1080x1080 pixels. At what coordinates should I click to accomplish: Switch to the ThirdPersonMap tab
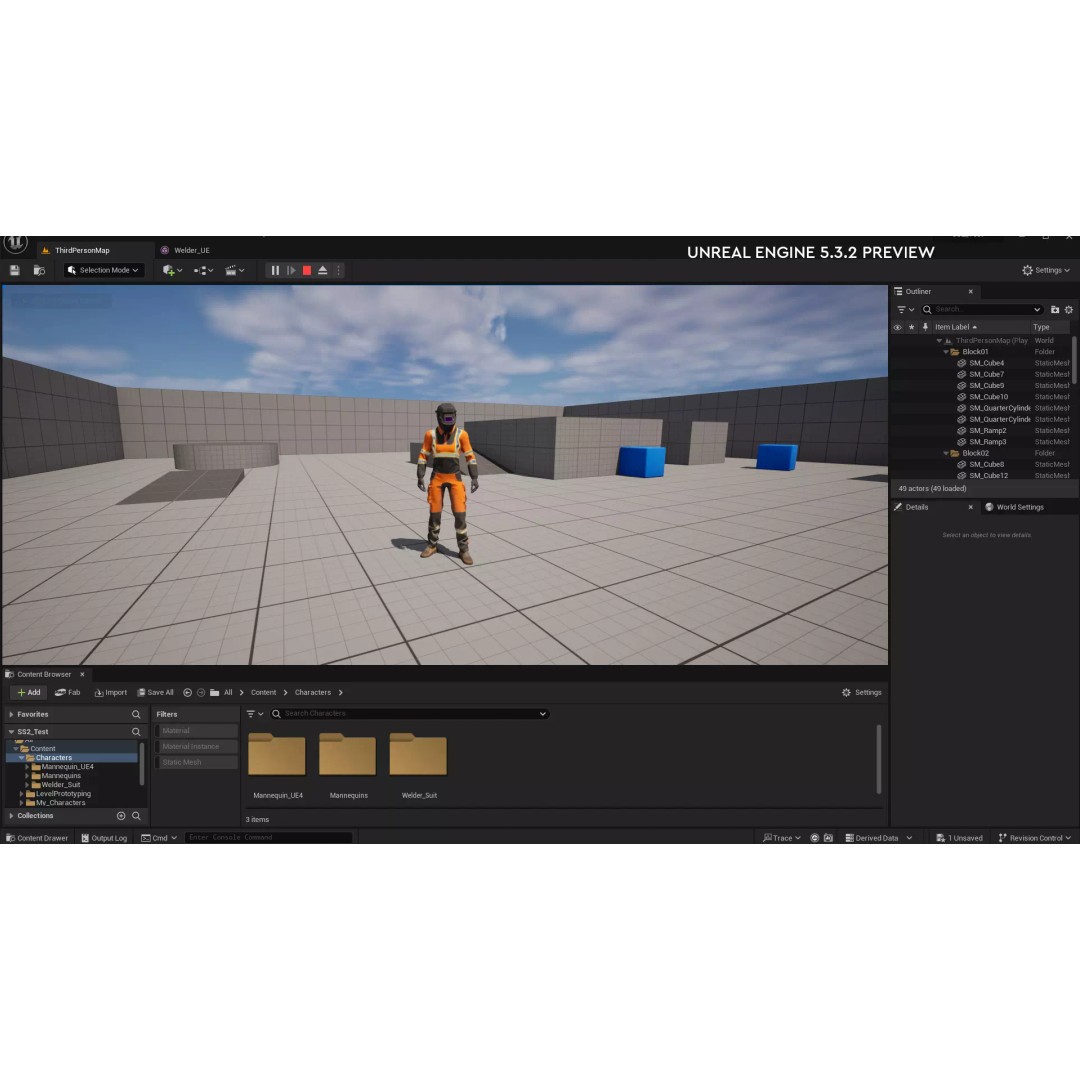pos(81,251)
